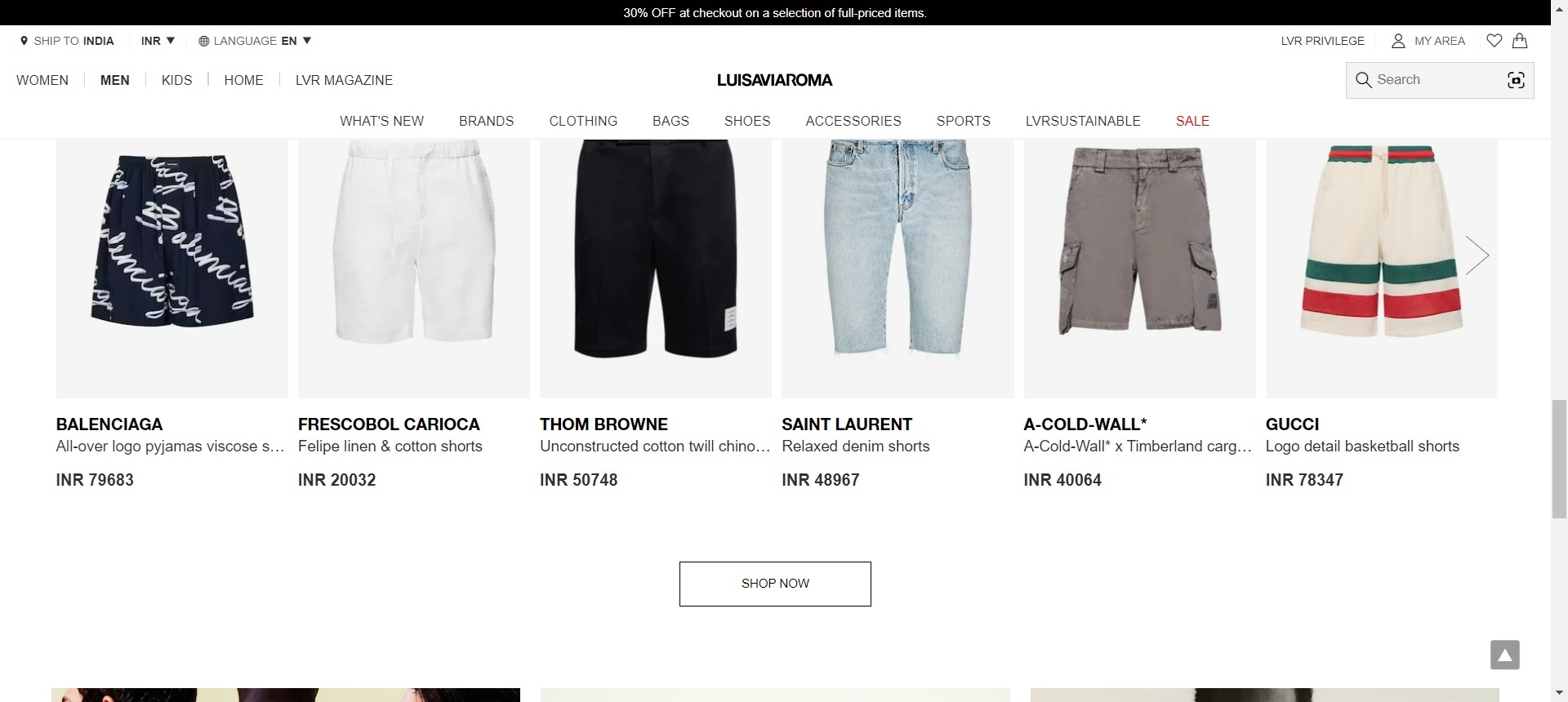Click the My Area user icon
The image size is (1568, 702).
(x=1398, y=41)
